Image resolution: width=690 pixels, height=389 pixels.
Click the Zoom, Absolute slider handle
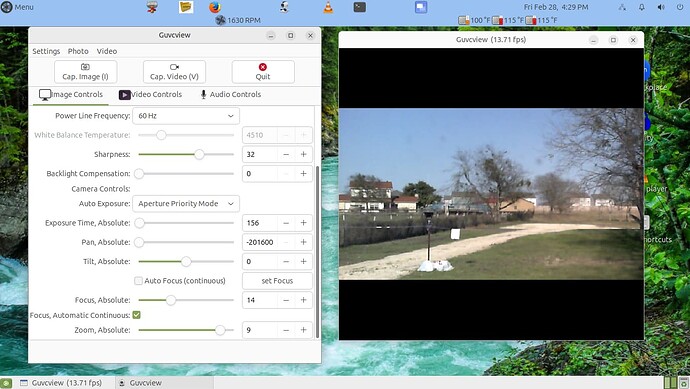pos(220,330)
